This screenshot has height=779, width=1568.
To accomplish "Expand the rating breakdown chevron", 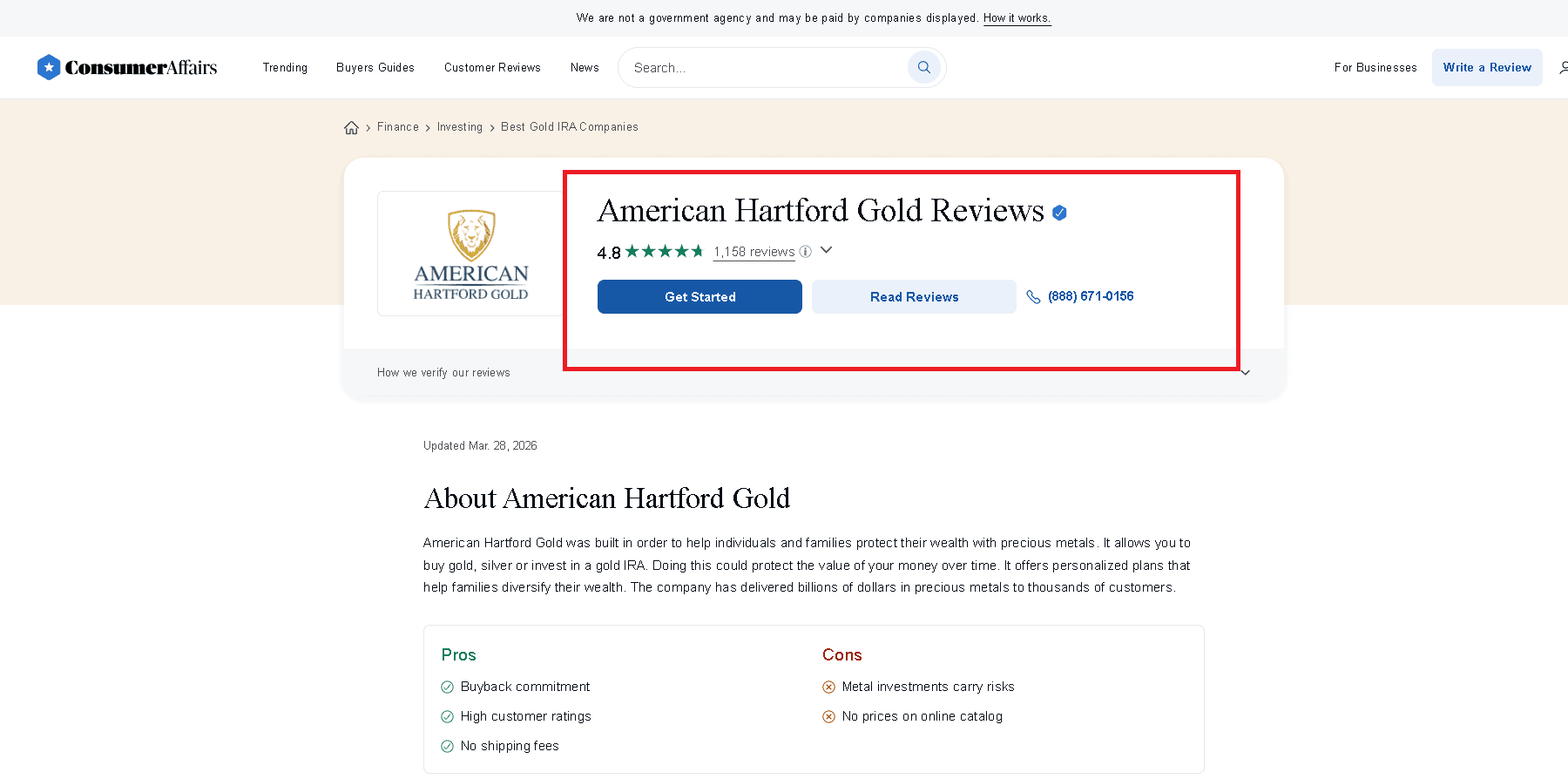I will [x=827, y=250].
